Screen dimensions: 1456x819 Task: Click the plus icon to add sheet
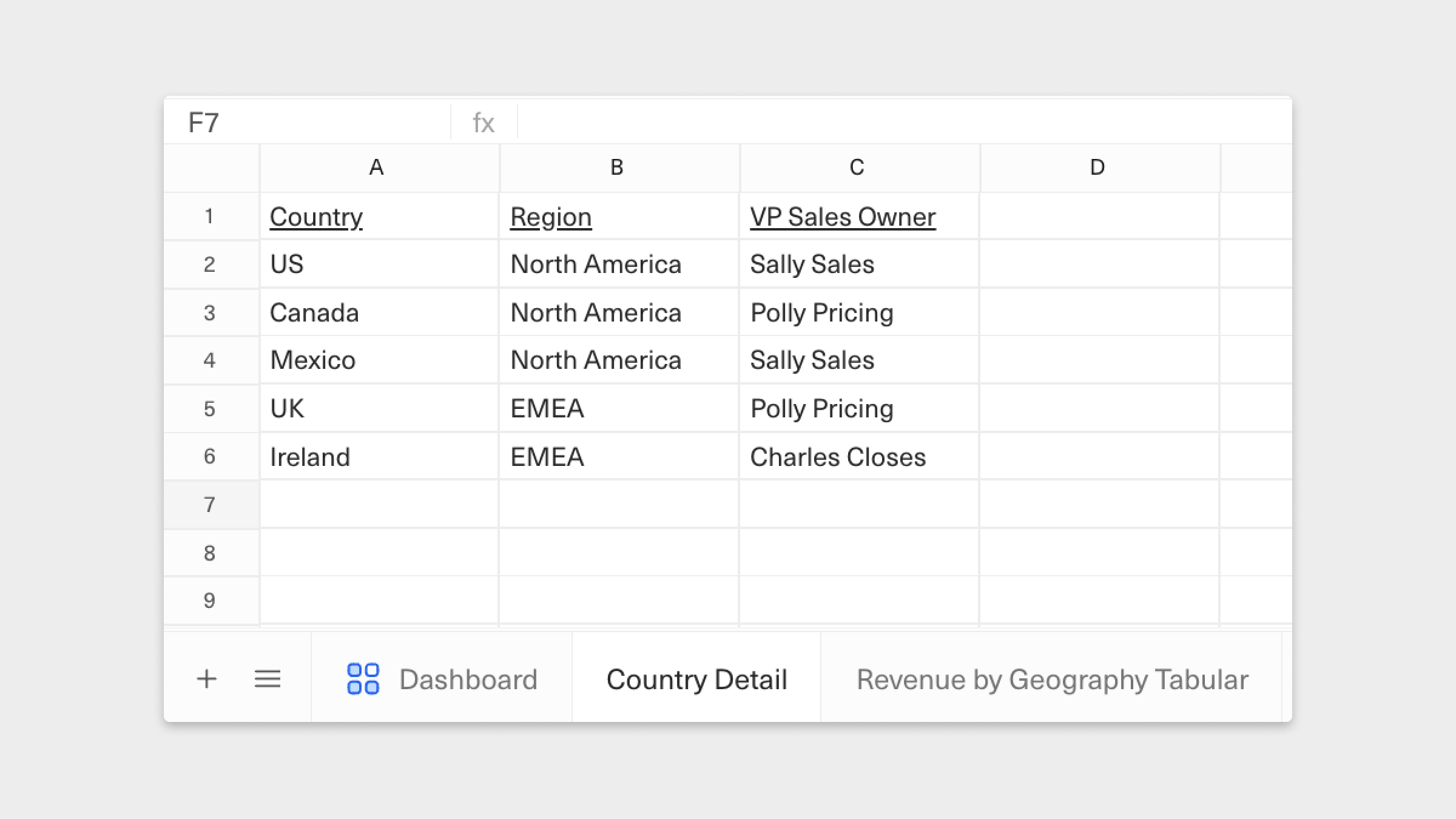pyautogui.click(x=206, y=679)
